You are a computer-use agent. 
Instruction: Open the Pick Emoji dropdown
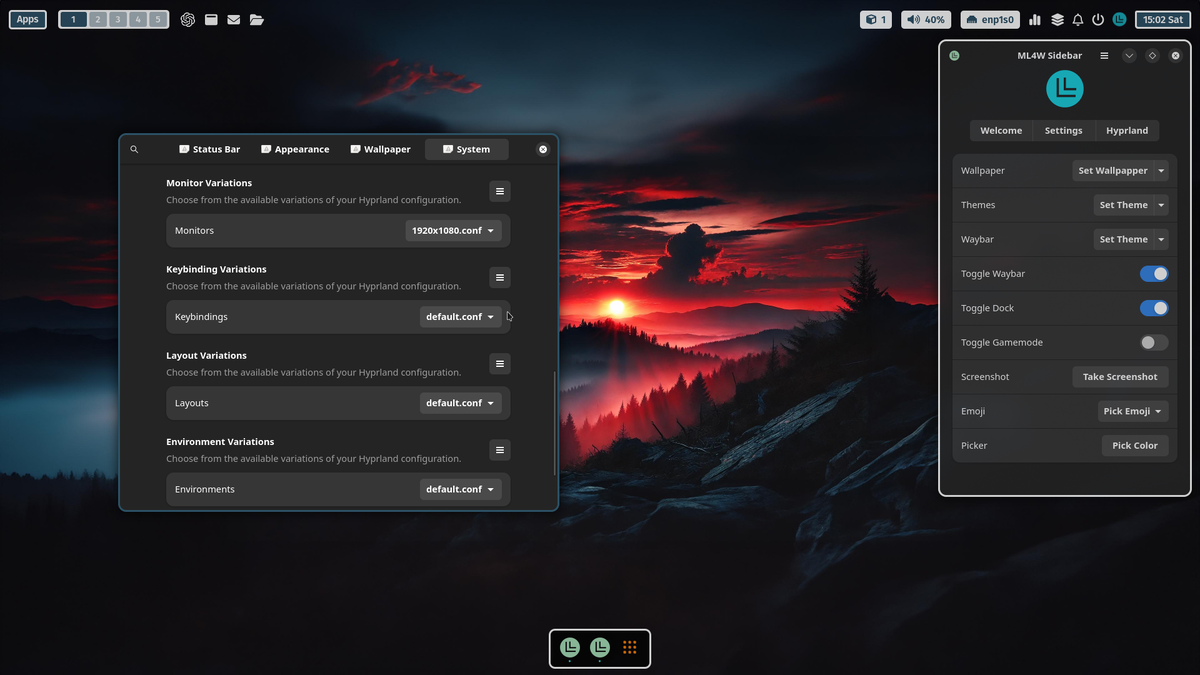point(1133,411)
